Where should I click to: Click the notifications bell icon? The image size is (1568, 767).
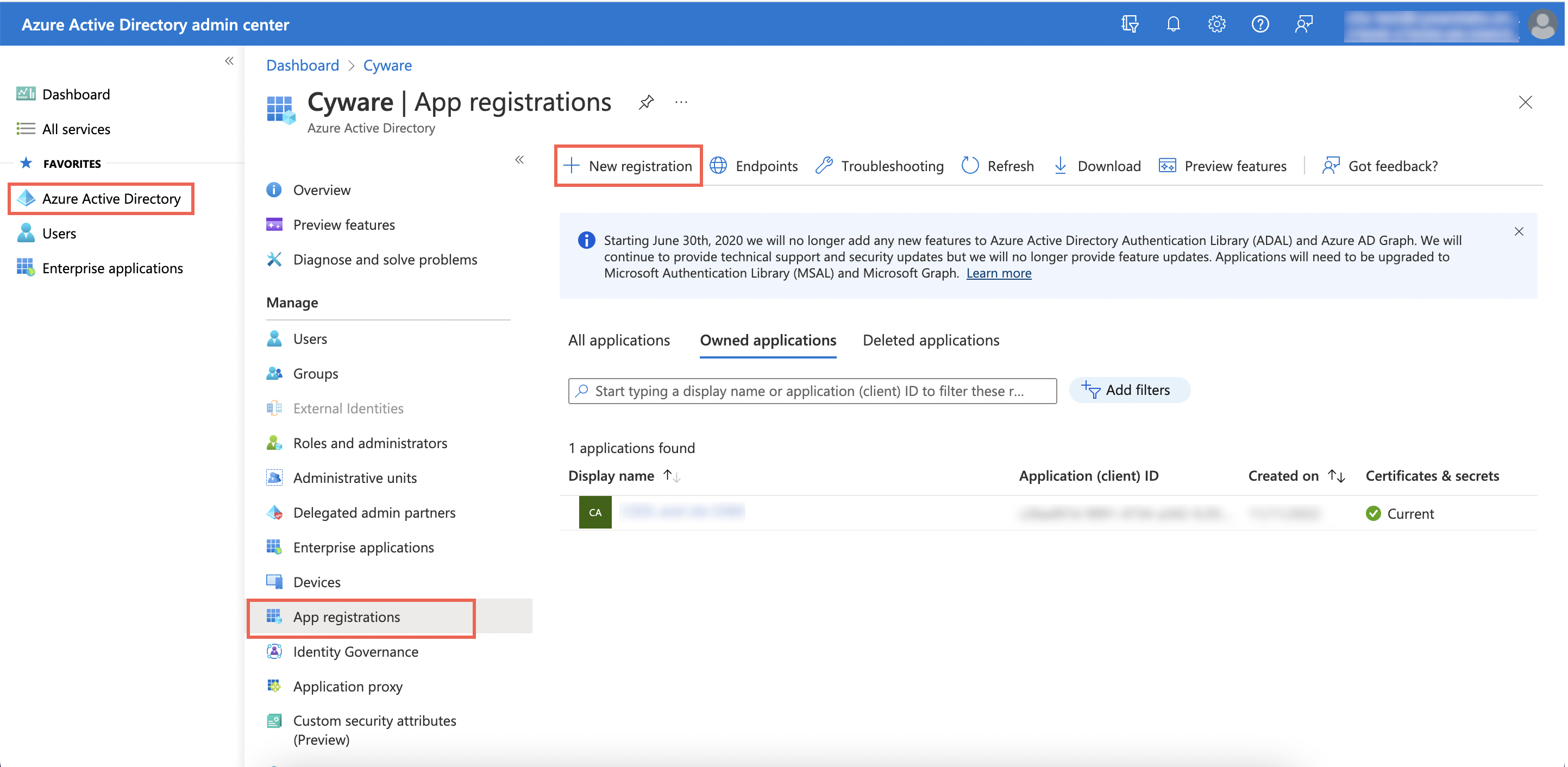(1173, 24)
